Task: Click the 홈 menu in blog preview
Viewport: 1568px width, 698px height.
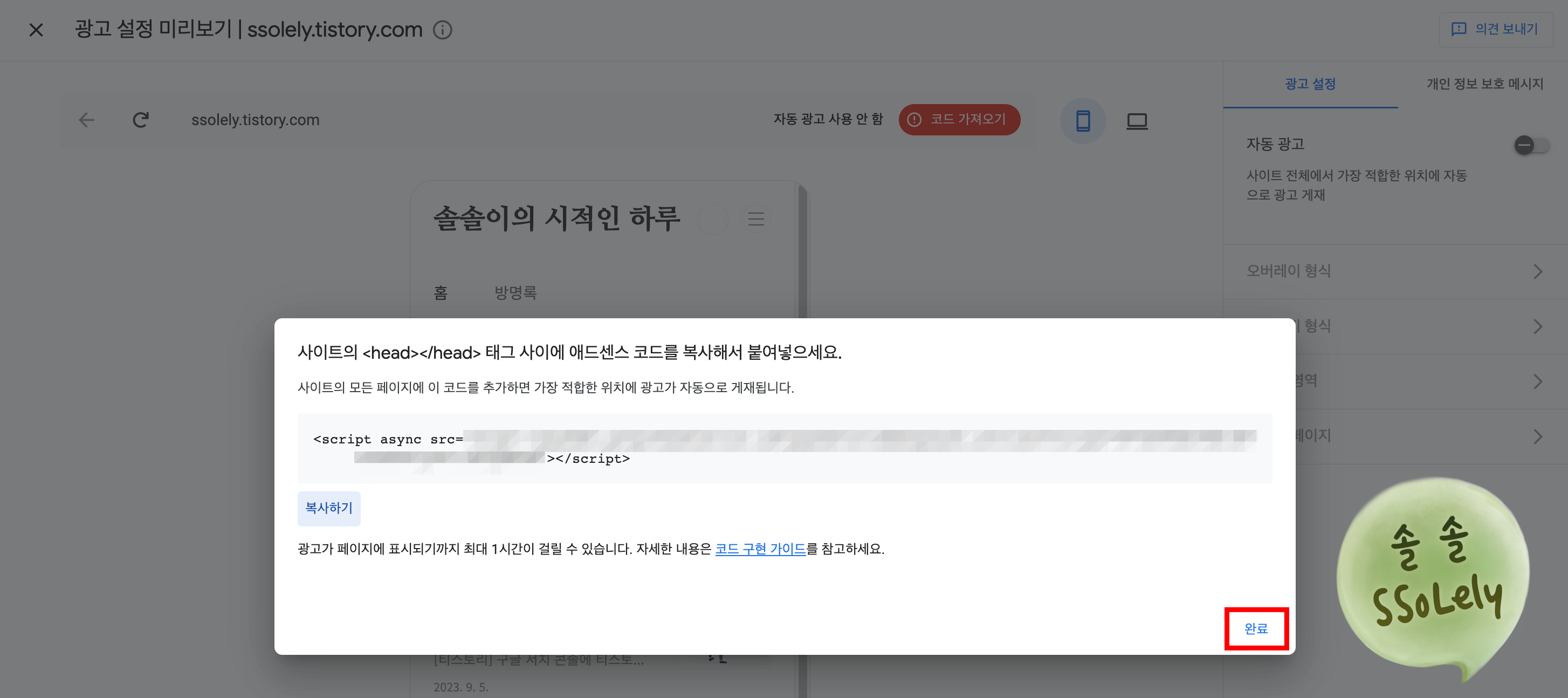Action: pos(441,293)
